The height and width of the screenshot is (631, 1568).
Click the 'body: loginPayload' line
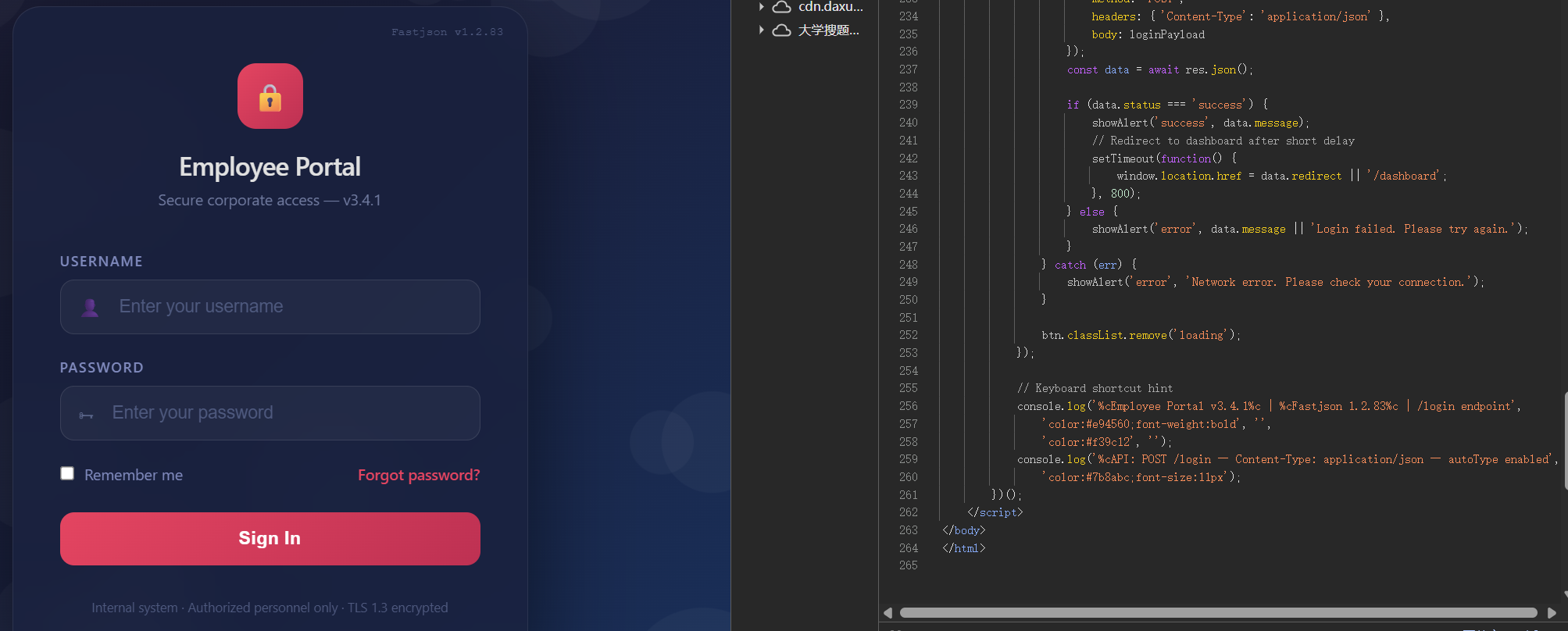tap(1148, 34)
